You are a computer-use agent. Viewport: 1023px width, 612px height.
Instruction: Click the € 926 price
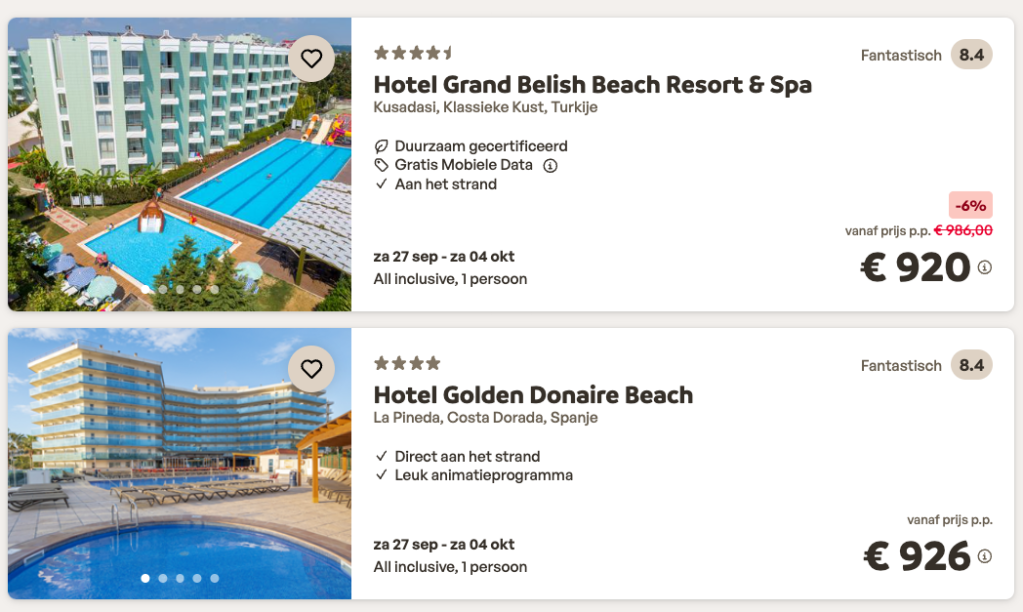point(917,557)
